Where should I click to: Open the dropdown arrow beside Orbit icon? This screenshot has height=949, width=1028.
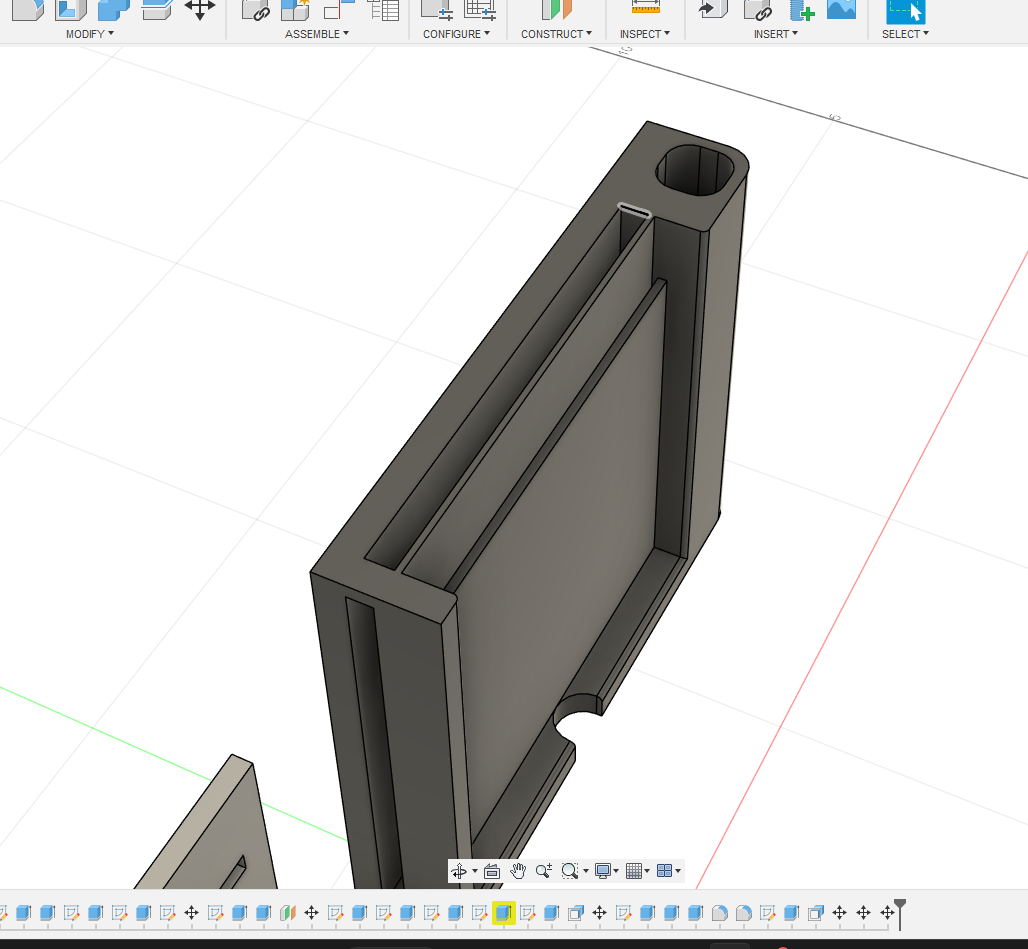pyautogui.click(x=475, y=871)
